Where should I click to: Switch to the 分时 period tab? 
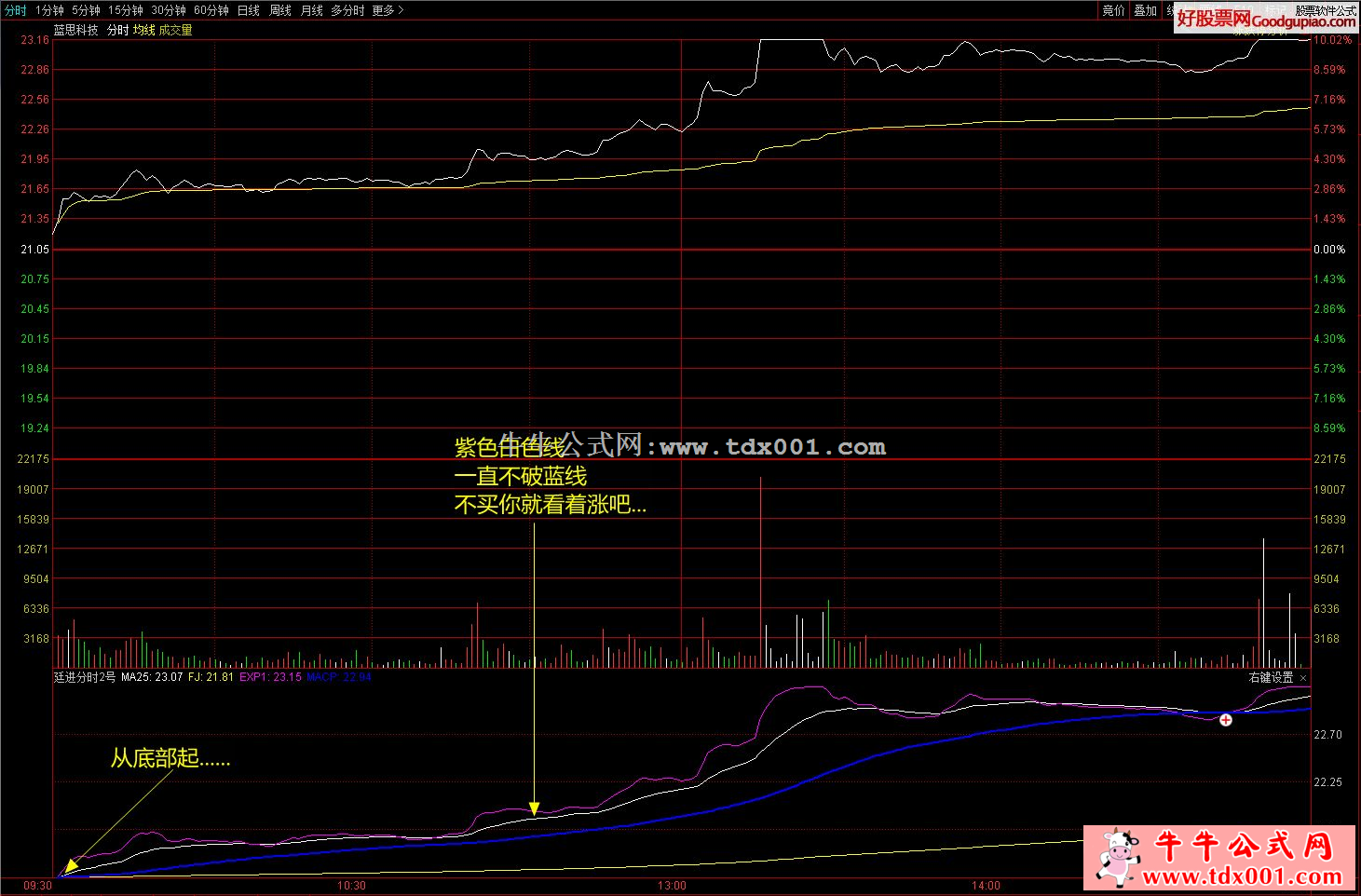(16, 10)
